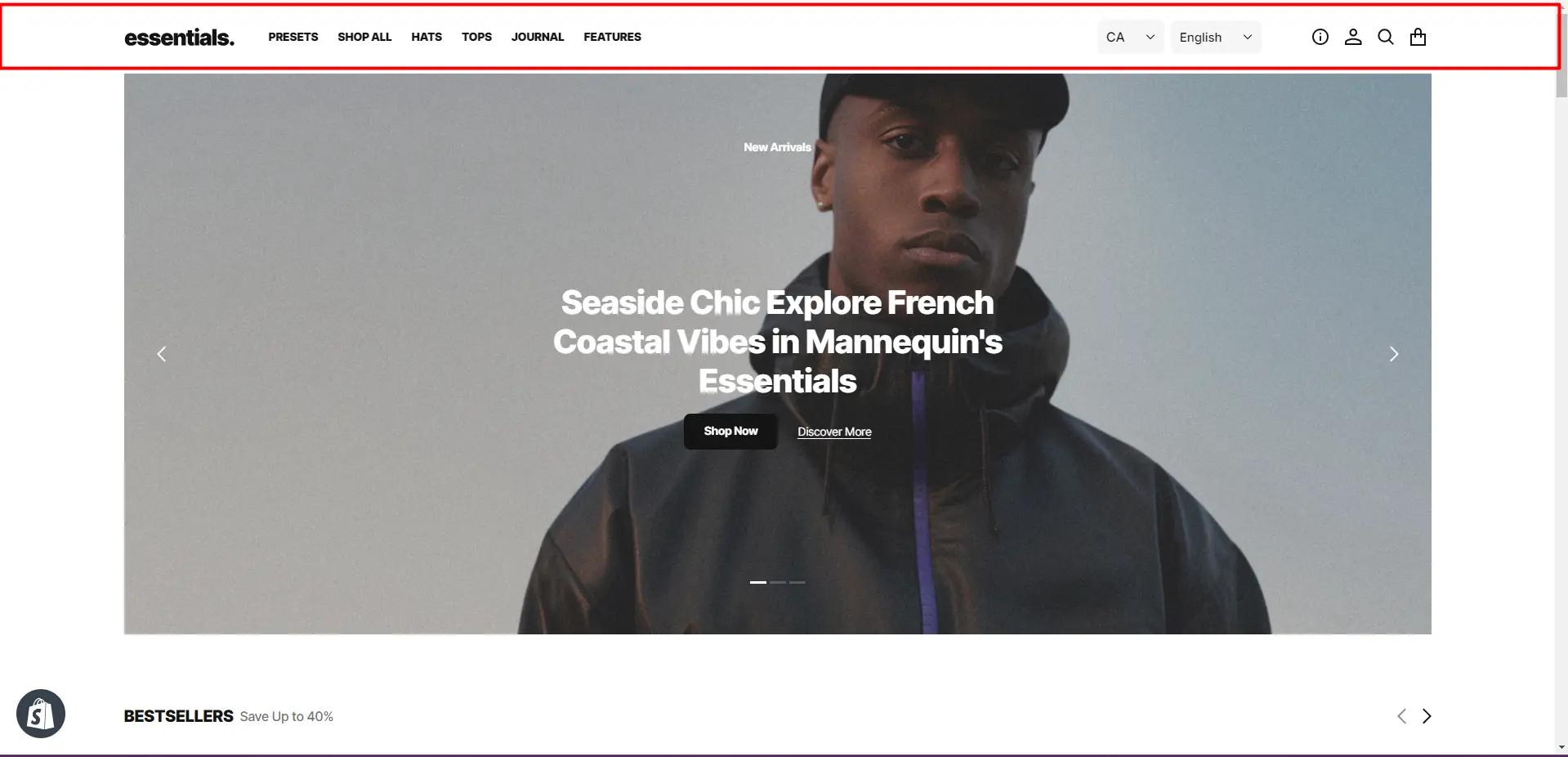The image size is (1568, 757).
Task: Show next Bestsellers products arrow
Action: (1427, 716)
